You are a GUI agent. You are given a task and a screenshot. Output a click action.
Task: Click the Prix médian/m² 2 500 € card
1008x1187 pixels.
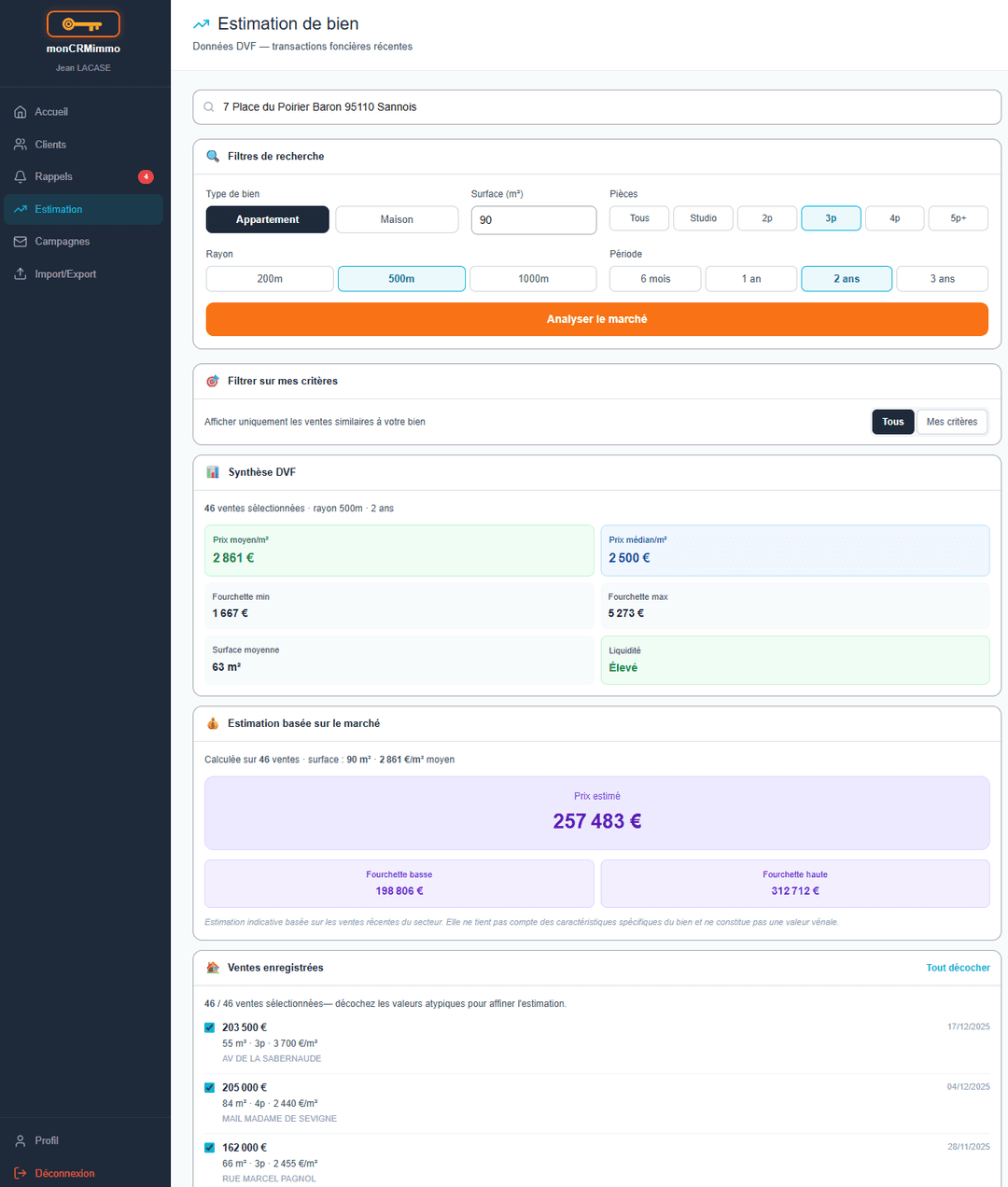[795, 551]
